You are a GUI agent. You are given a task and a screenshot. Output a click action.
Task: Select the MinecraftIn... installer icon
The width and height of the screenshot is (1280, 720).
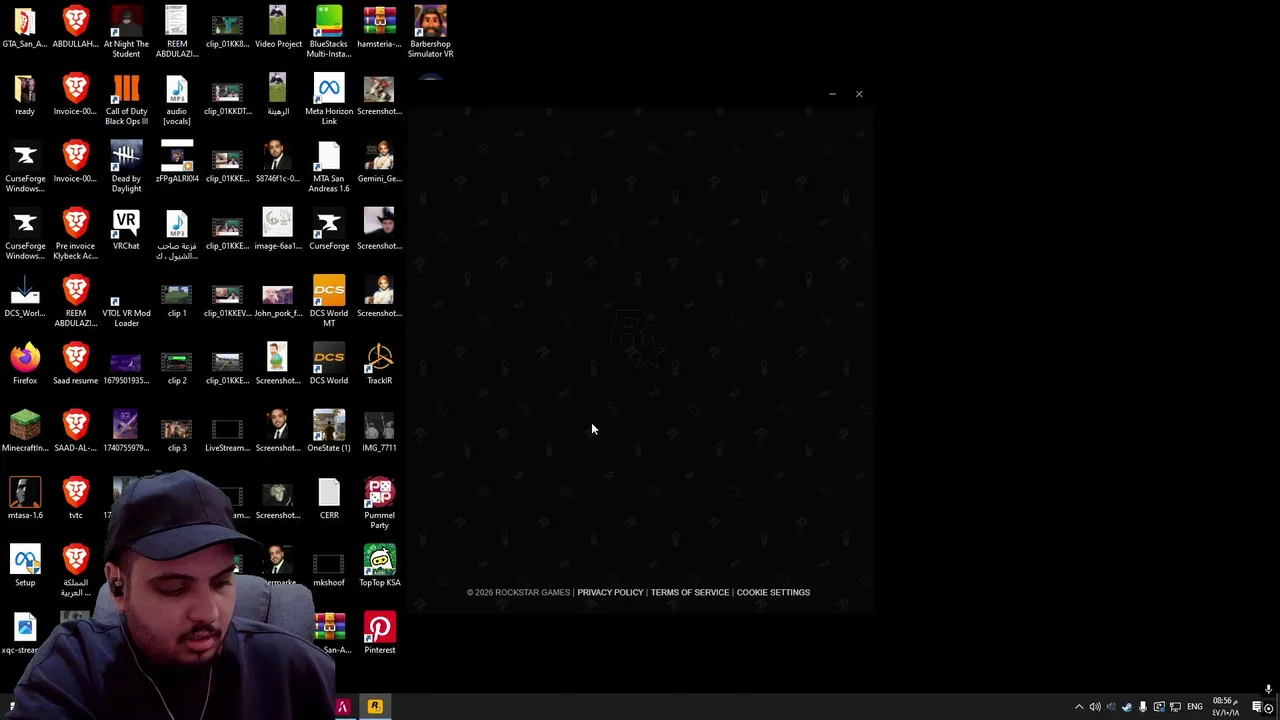[25, 430]
